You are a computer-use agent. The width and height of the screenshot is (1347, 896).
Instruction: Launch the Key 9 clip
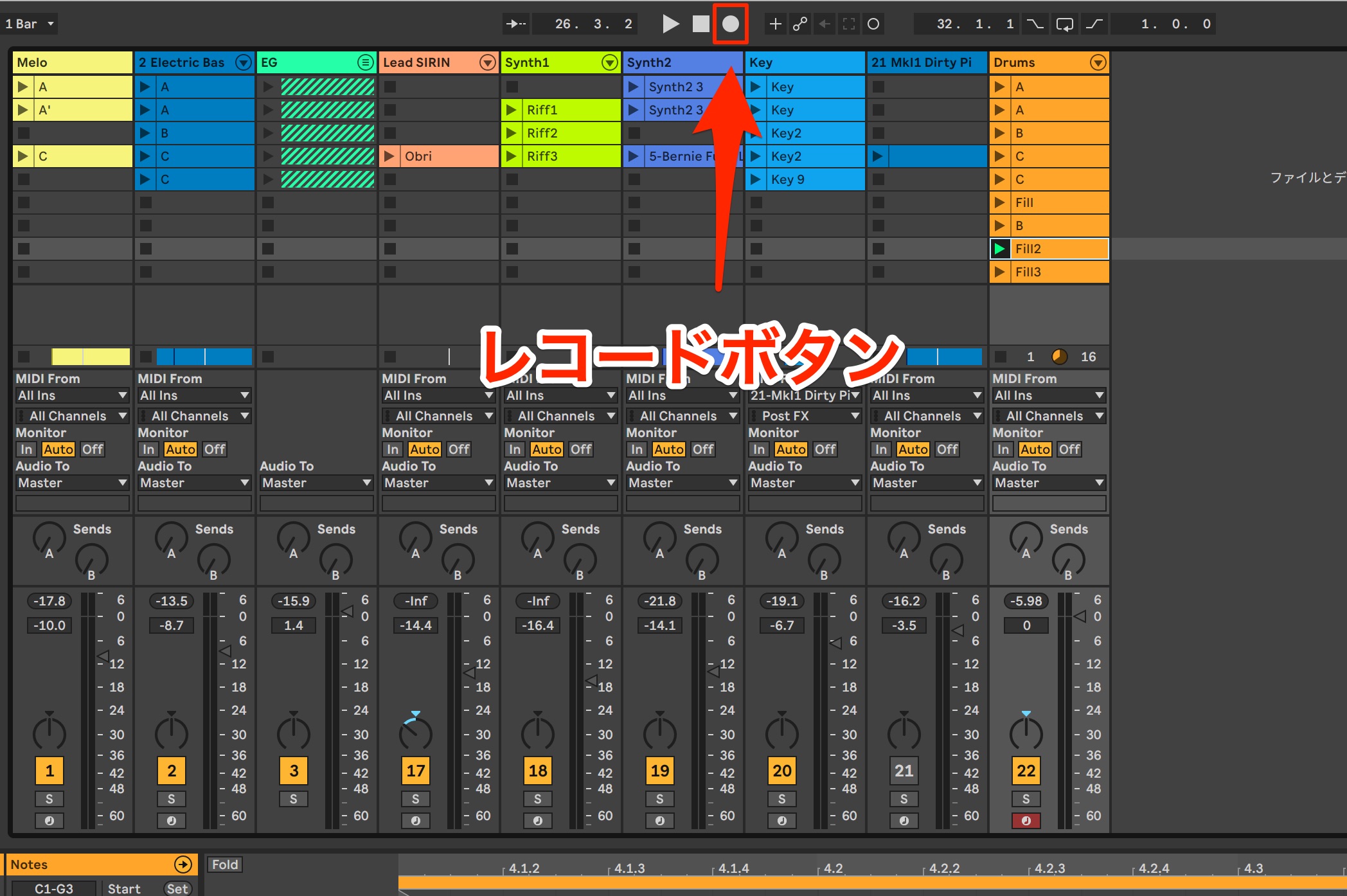tap(756, 179)
